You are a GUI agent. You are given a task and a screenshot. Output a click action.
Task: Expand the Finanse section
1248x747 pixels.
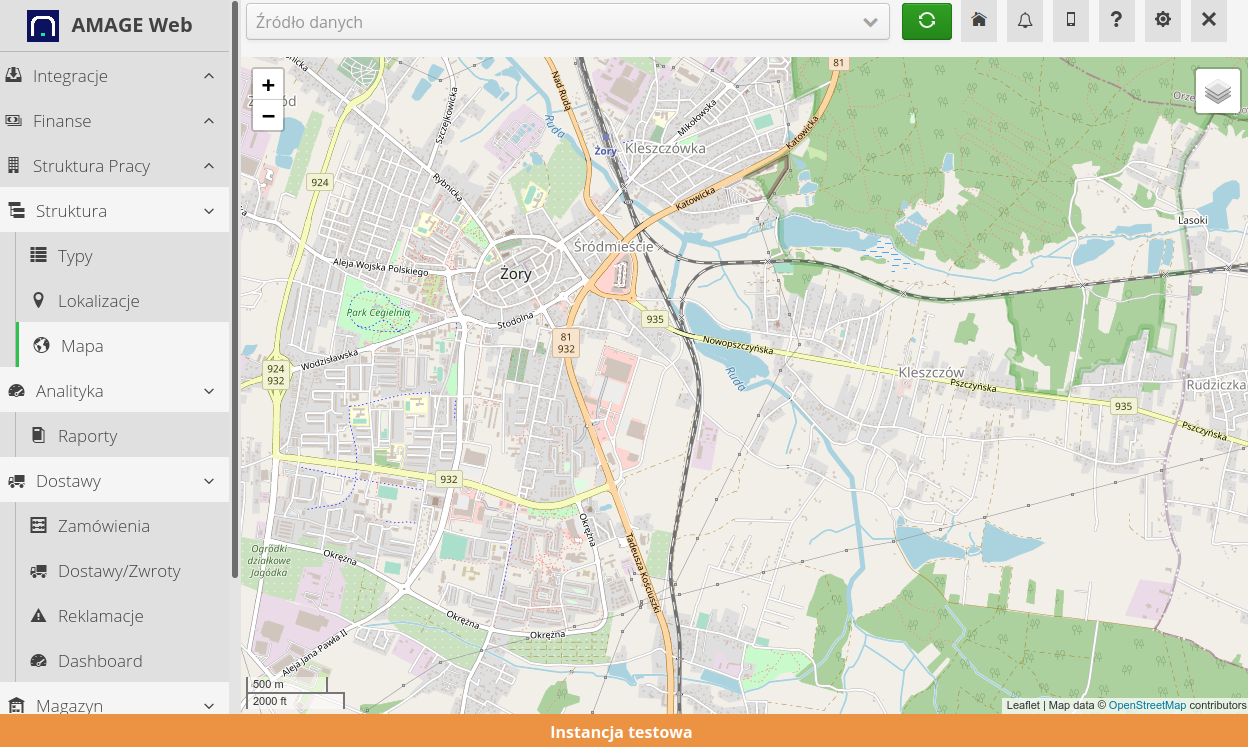pos(114,121)
